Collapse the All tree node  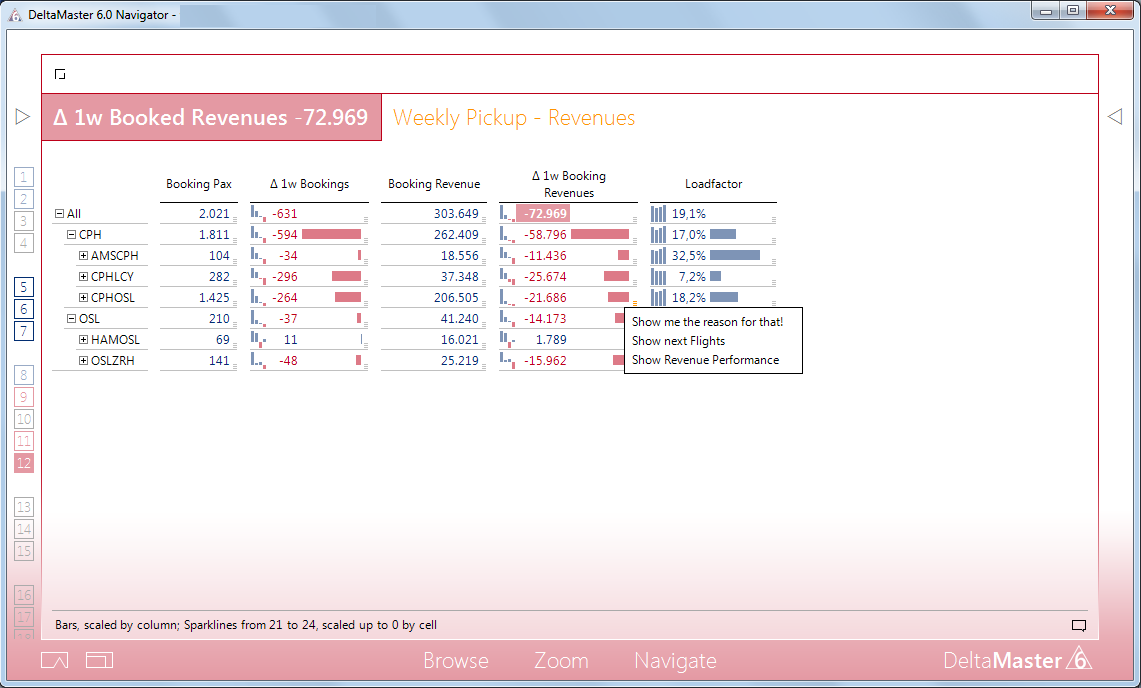coord(60,214)
